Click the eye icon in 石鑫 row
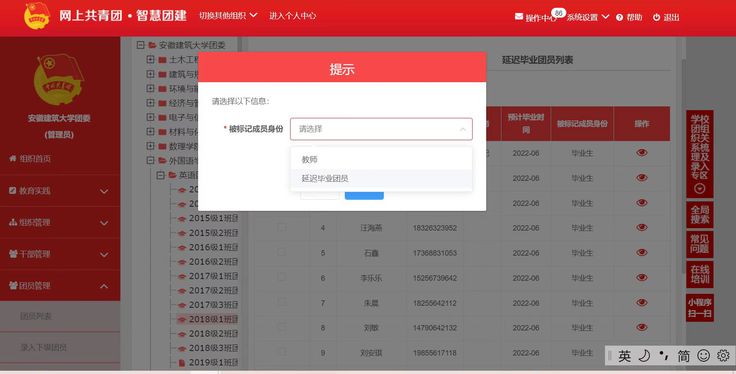 [x=642, y=252]
